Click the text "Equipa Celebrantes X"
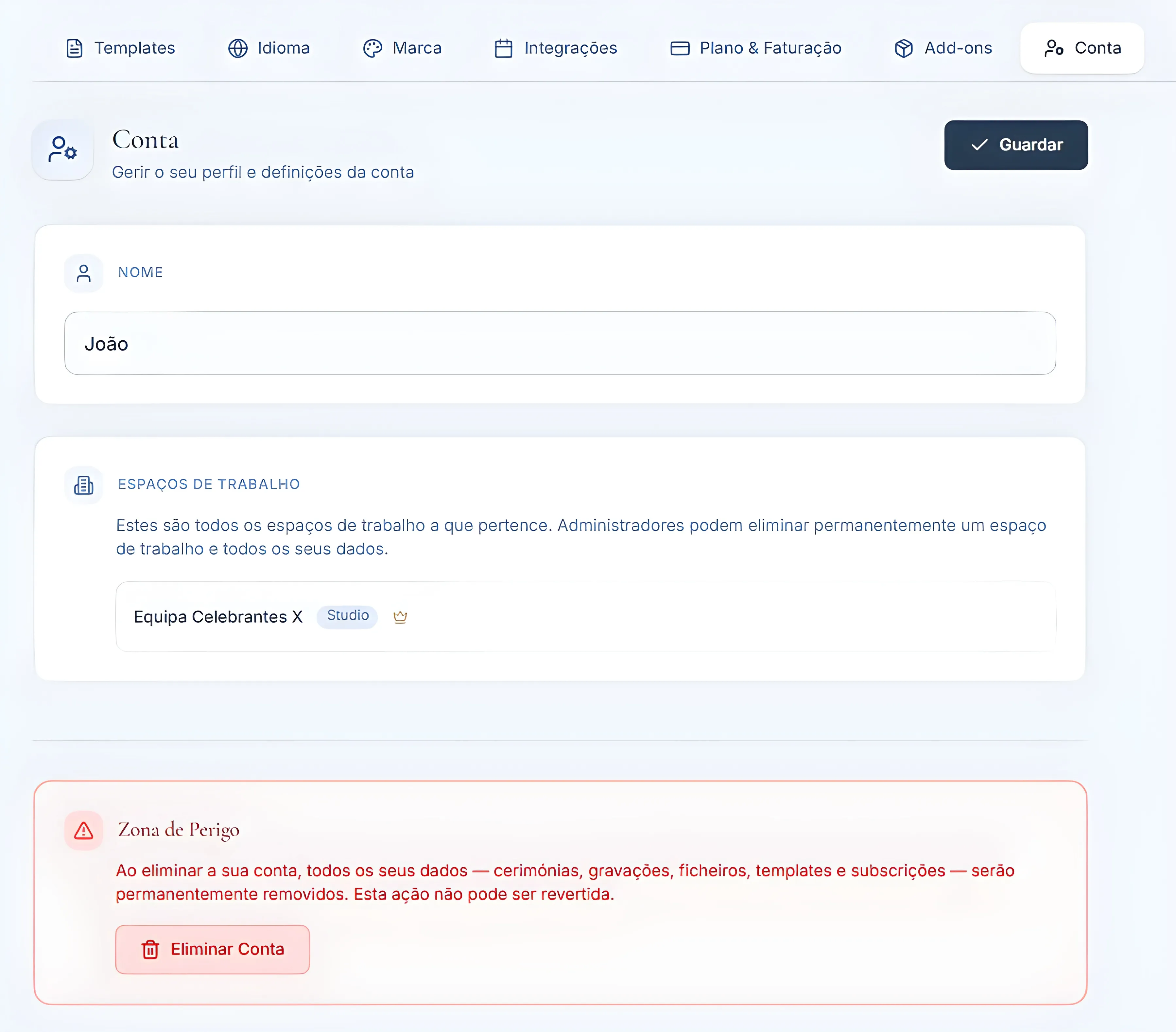This screenshot has width=1176, height=1032. point(218,617)
